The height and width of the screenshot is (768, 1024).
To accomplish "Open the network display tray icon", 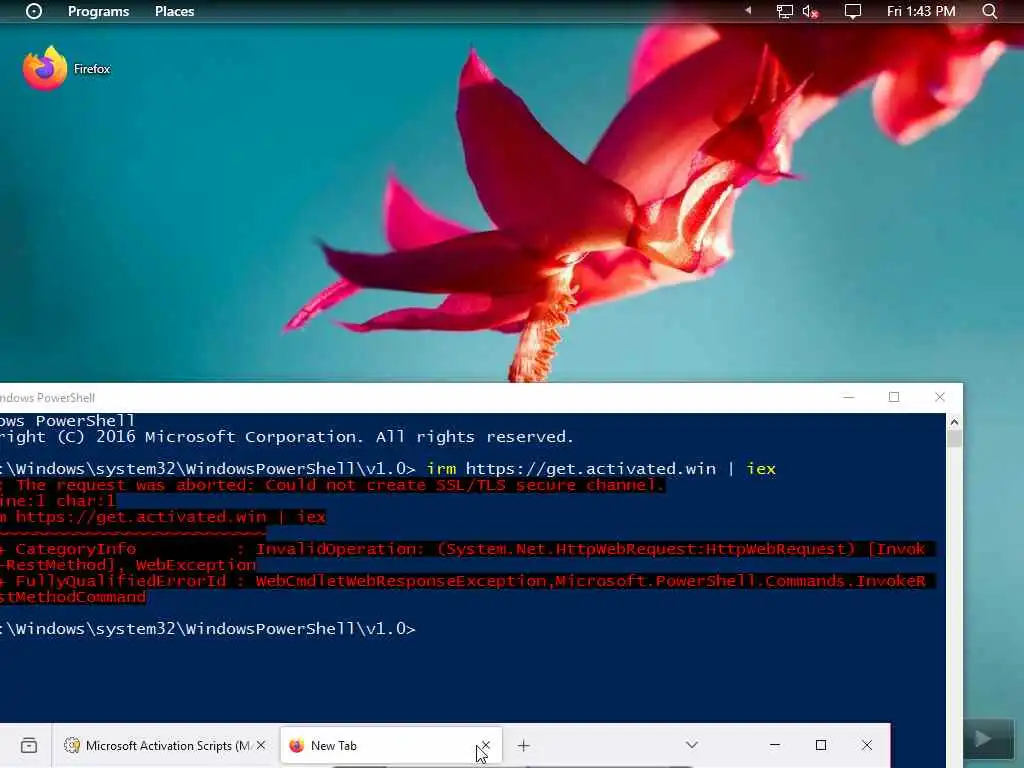I will 784,11.
